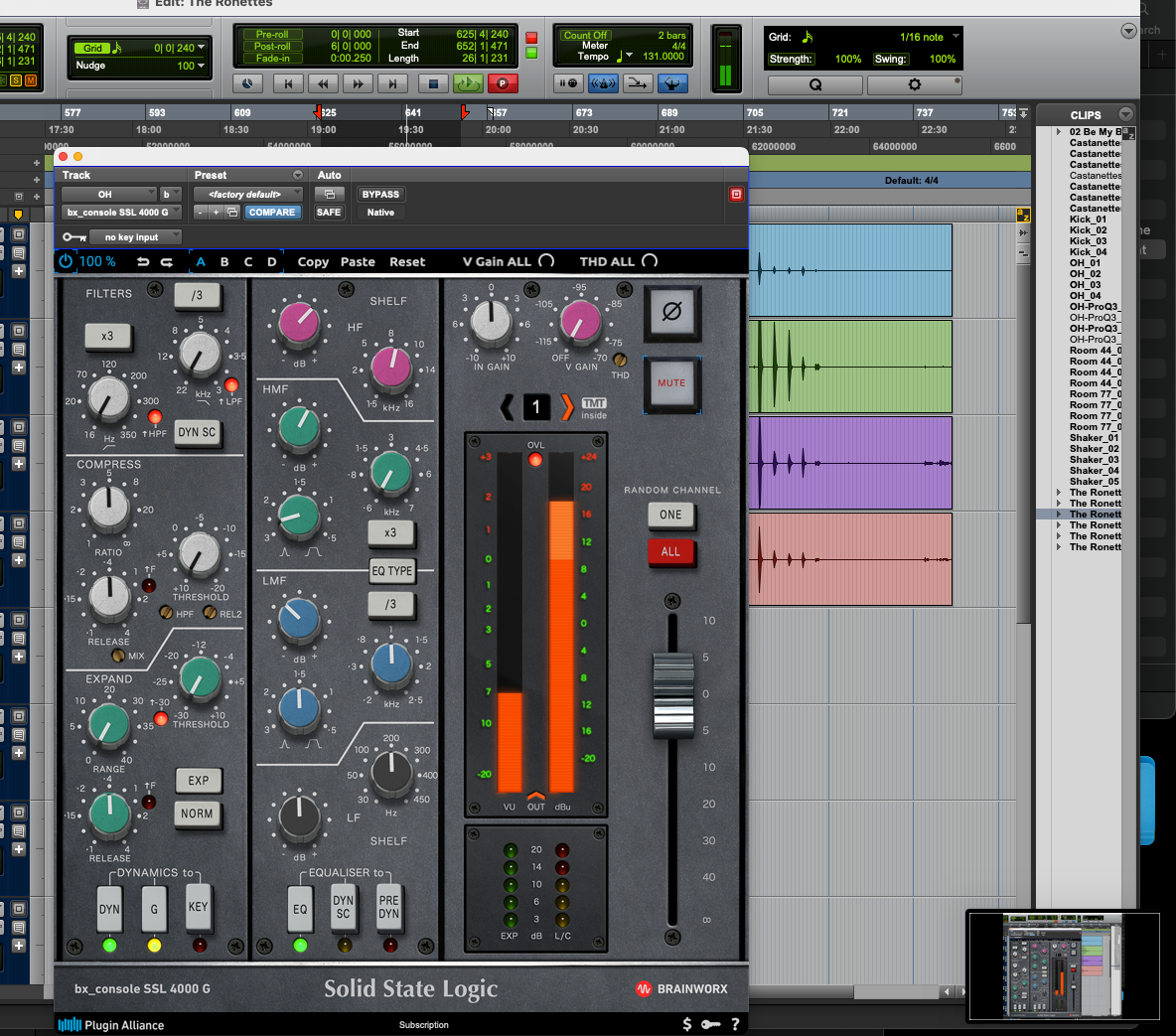Click the plugin power on/off icon

click(x=66, y=261)
